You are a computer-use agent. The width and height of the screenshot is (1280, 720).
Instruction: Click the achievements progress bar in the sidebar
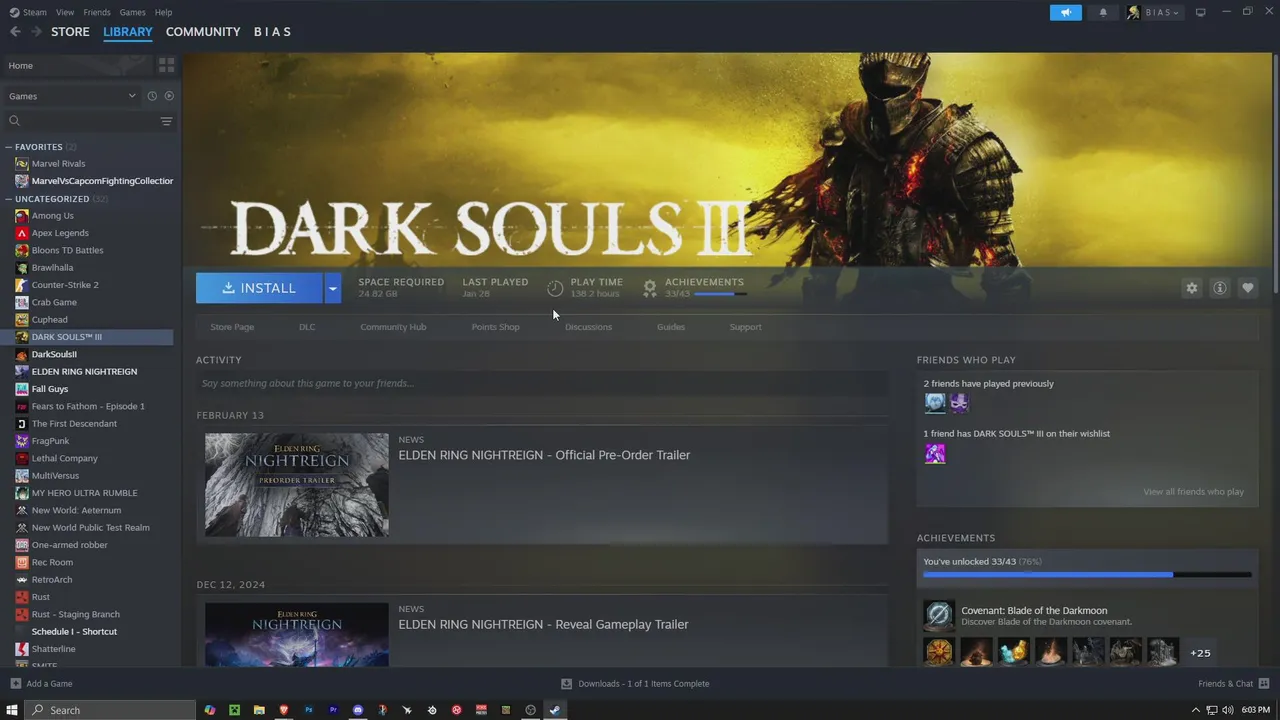1087,575
